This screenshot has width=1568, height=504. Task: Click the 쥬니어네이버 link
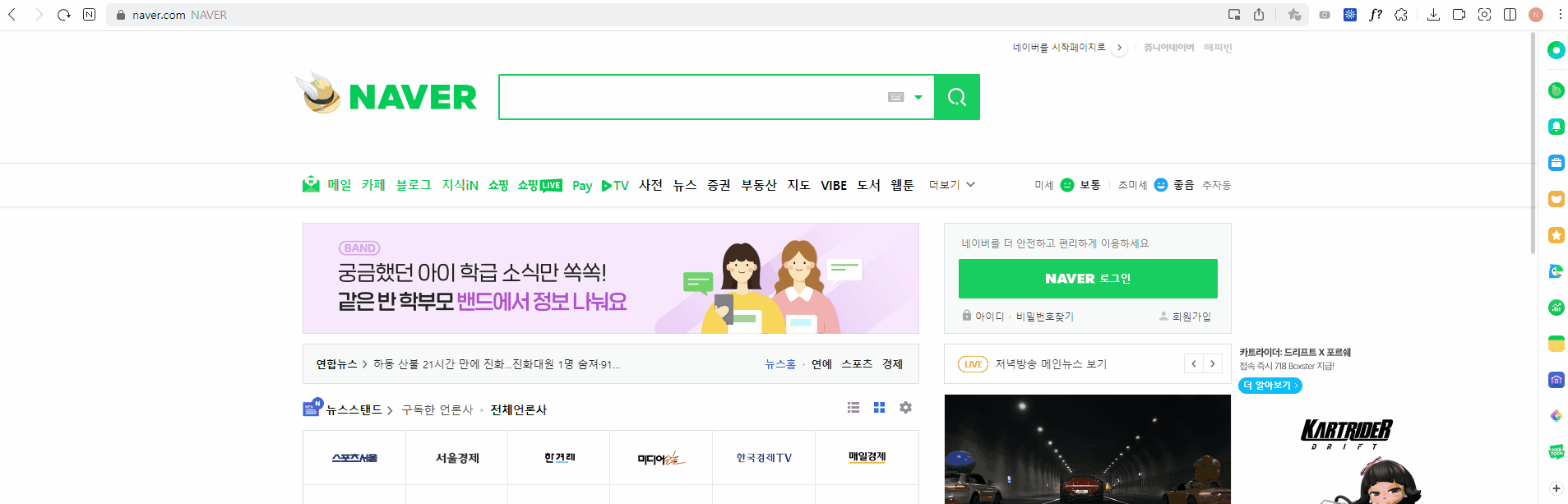click(x=1169, y=48)
